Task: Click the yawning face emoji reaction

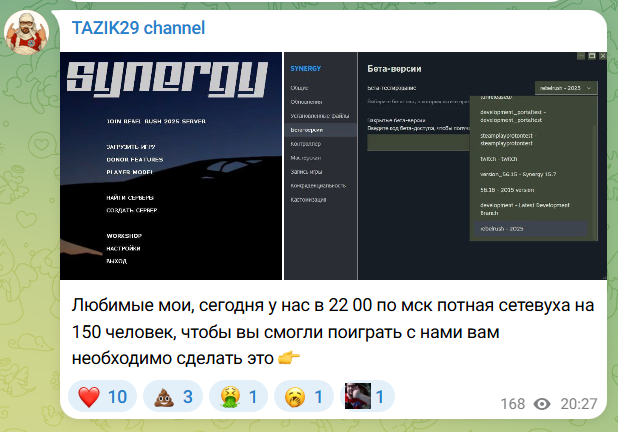Action: point(304,397)
